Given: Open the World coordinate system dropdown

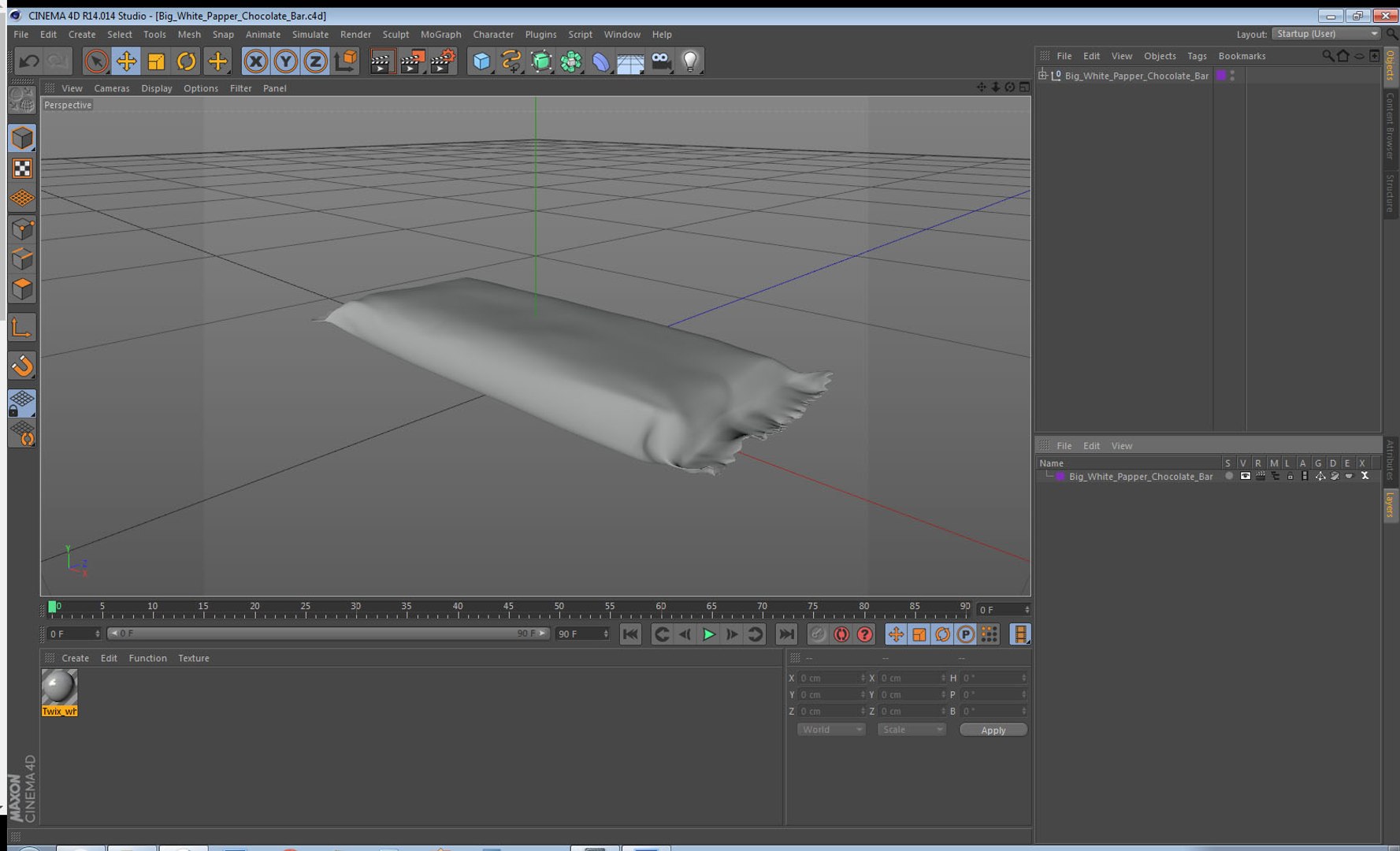Looking at the screenshot, I should click(831, 730).
